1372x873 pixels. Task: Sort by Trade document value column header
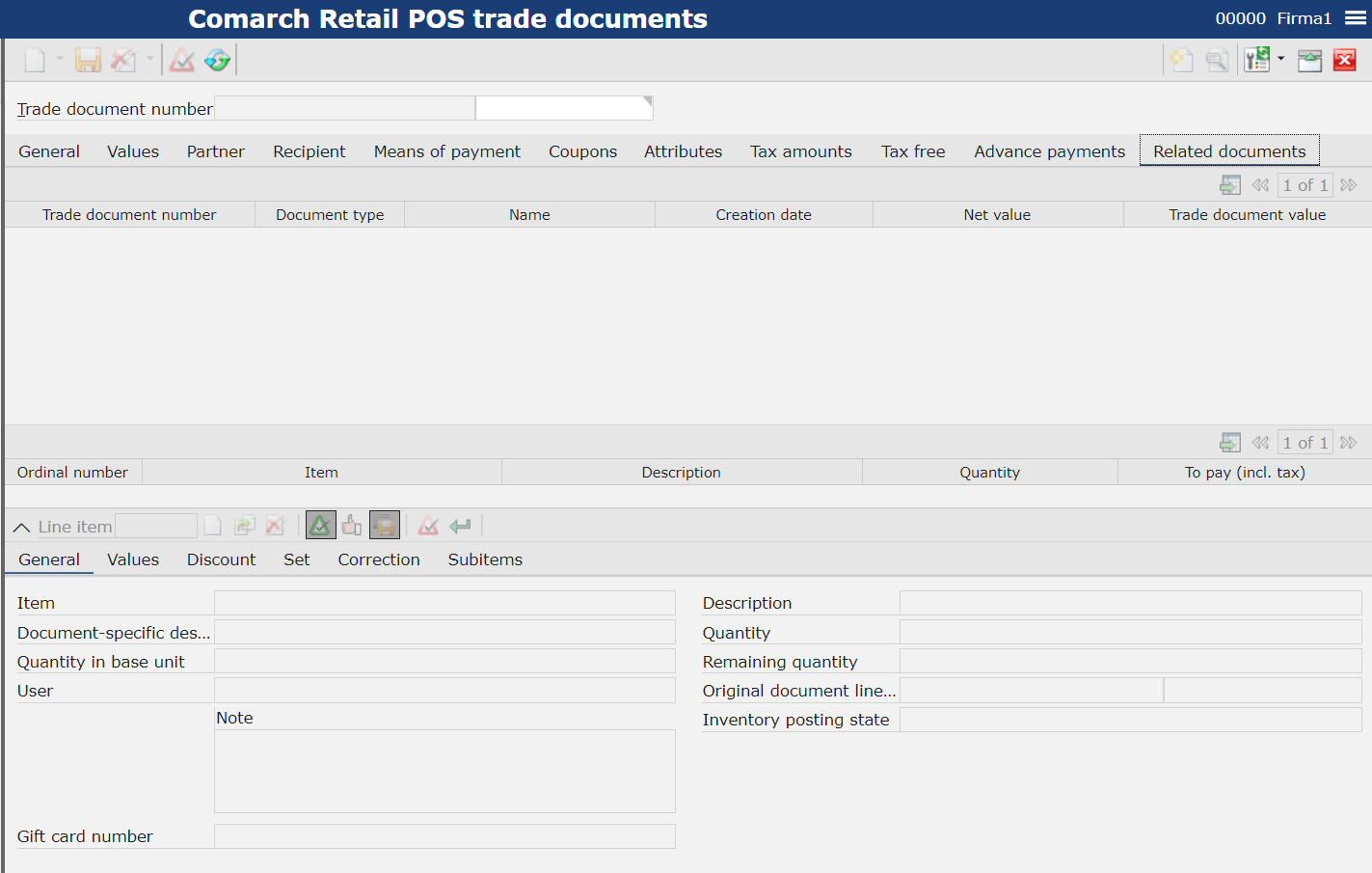[x=1248, y=214]
